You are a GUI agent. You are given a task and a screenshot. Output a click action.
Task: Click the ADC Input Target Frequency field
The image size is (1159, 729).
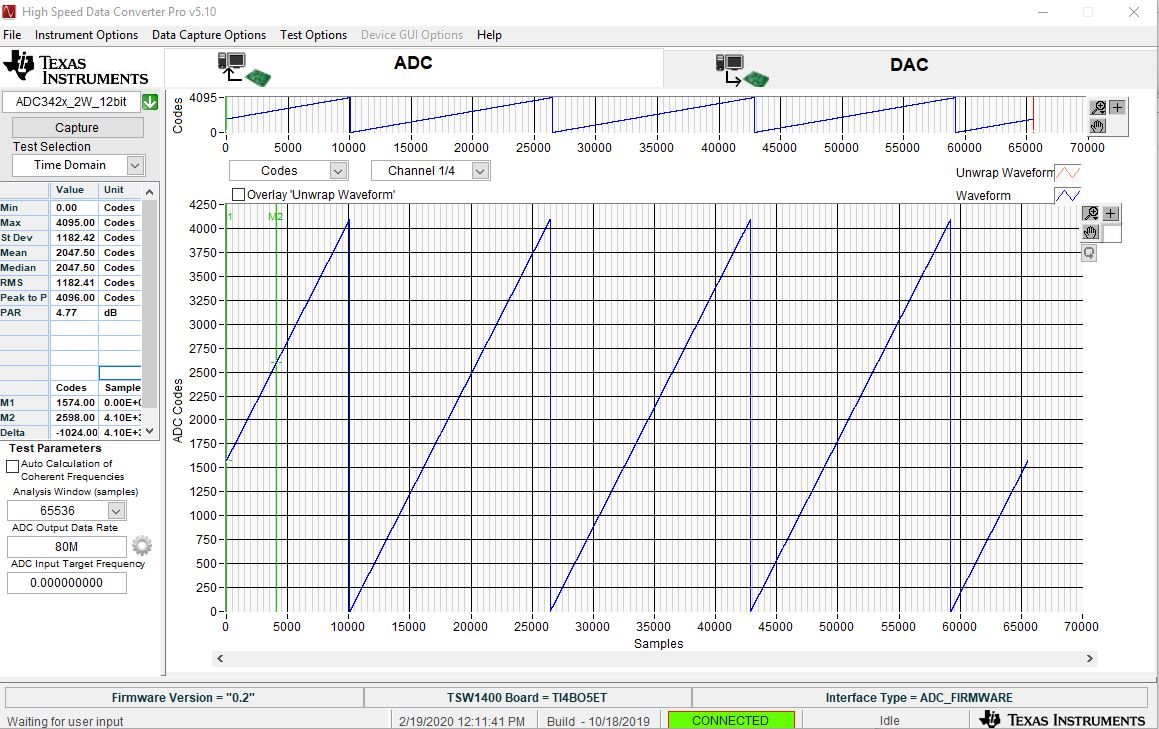67,583
